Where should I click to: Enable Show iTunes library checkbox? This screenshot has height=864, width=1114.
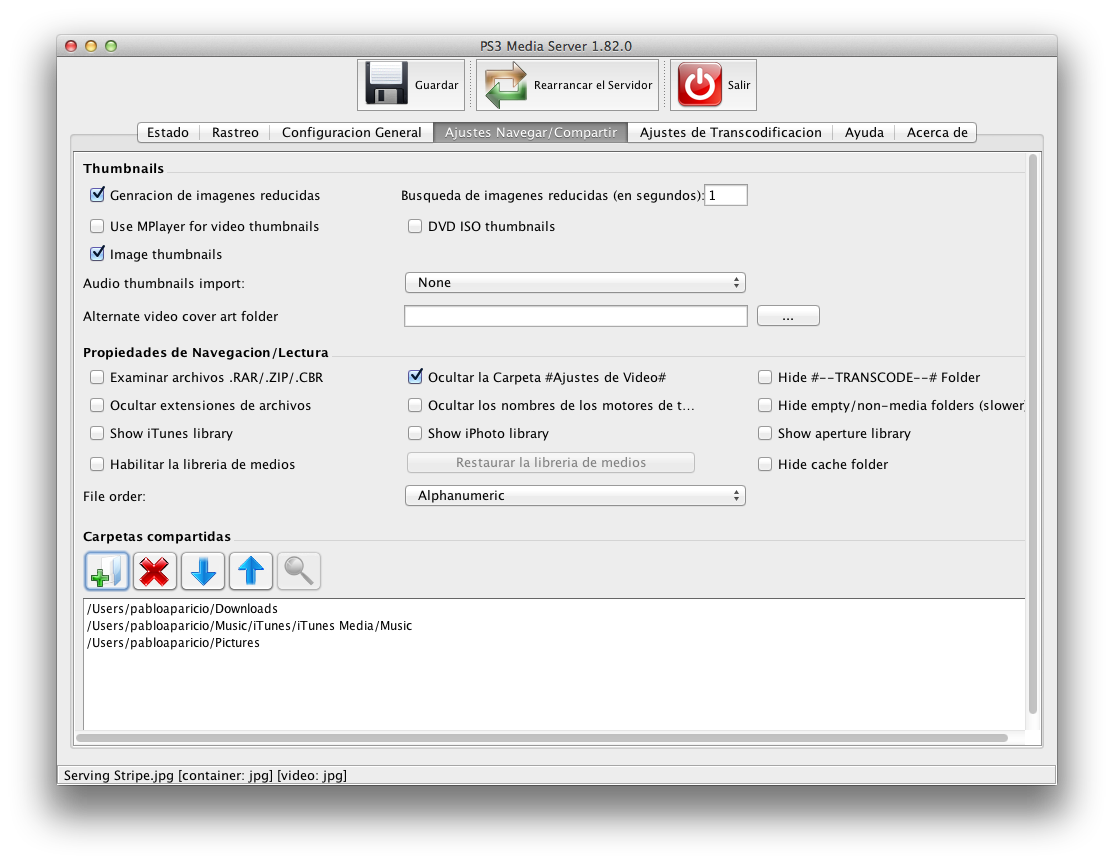pos(97,433)
